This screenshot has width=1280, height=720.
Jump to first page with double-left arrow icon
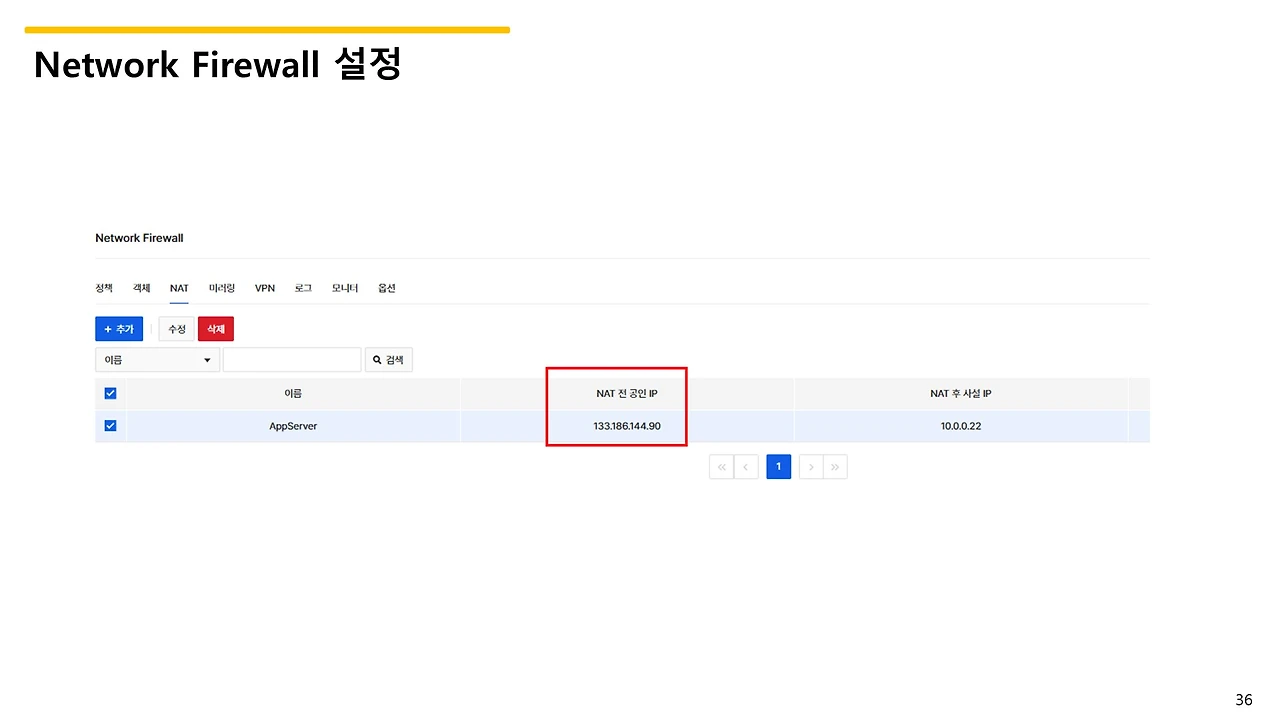pos(721,466)
